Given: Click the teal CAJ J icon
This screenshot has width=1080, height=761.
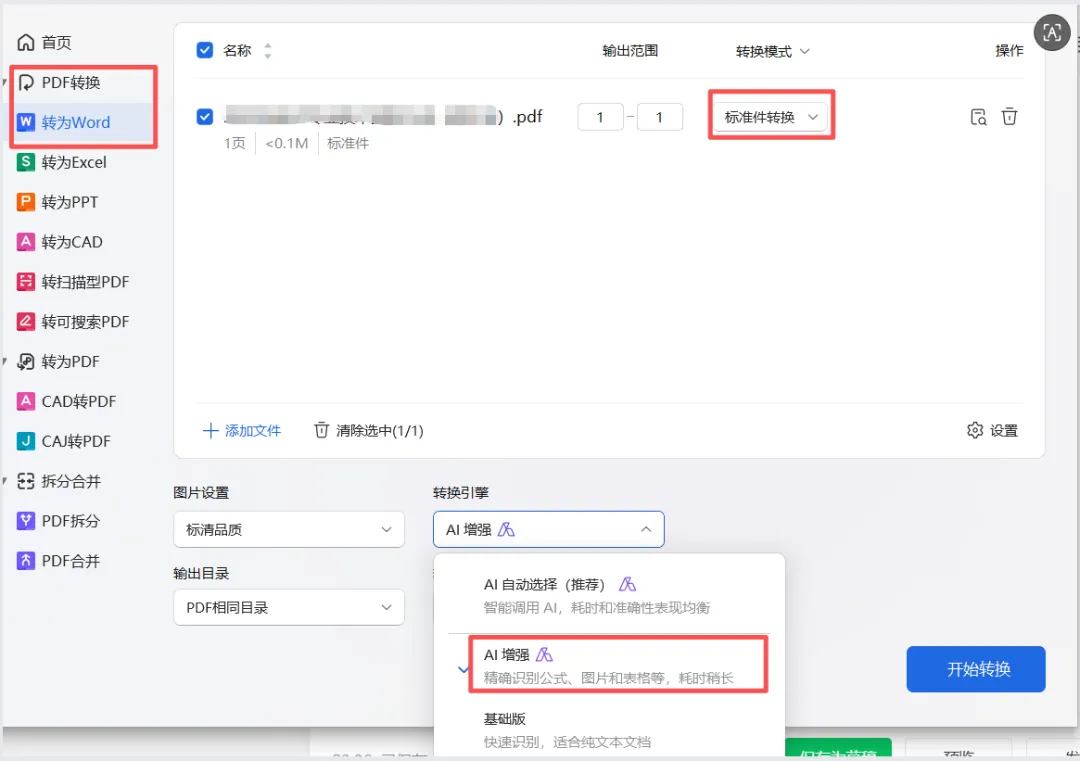Looking at the screenshot, I should 25,441.
